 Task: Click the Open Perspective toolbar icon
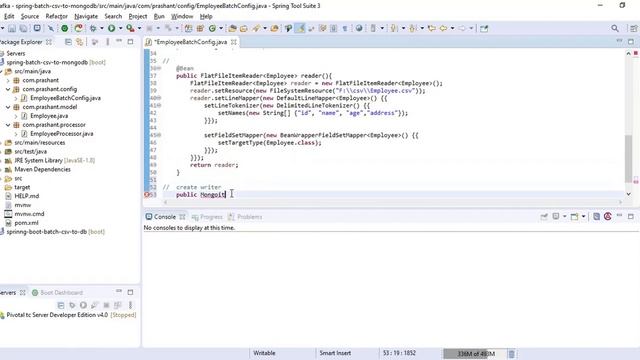[633, 29]
